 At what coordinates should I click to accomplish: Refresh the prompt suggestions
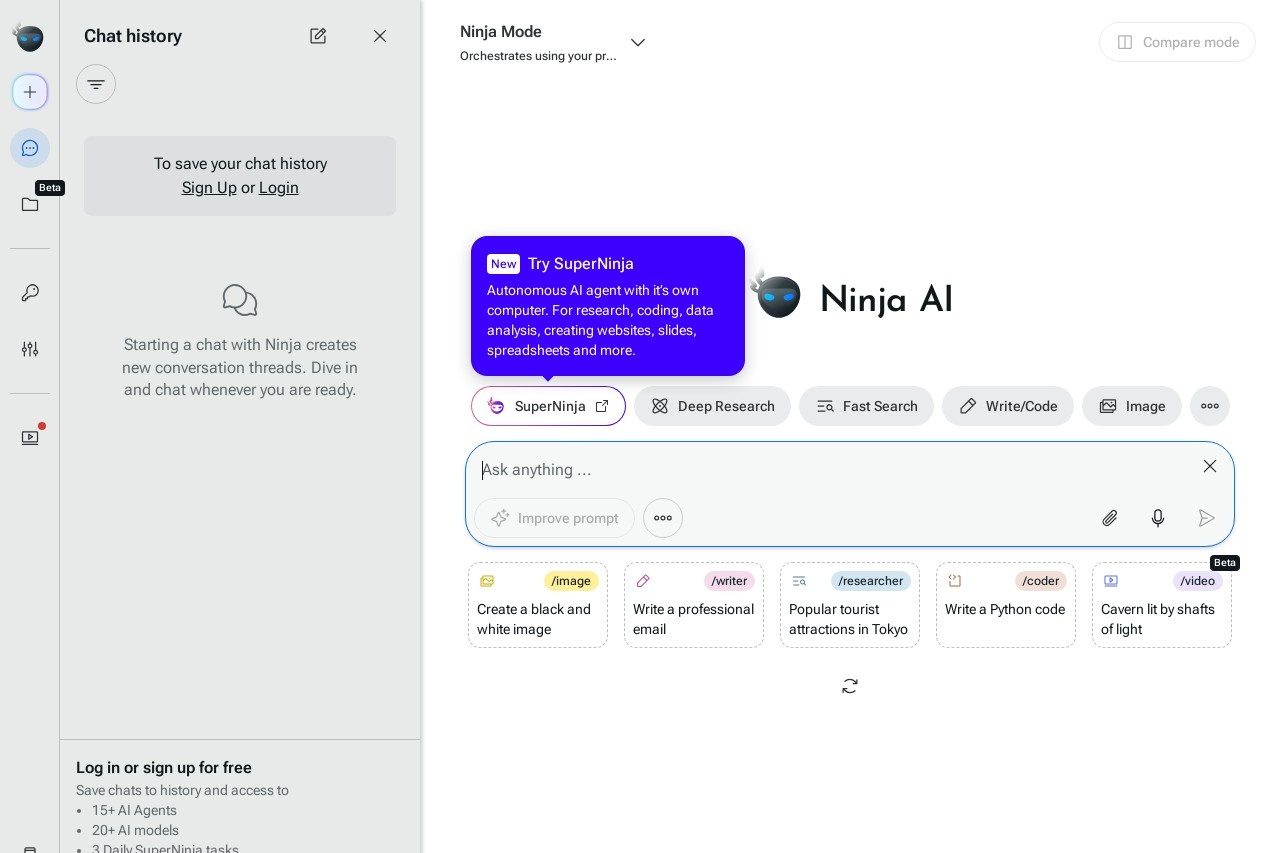850,686
